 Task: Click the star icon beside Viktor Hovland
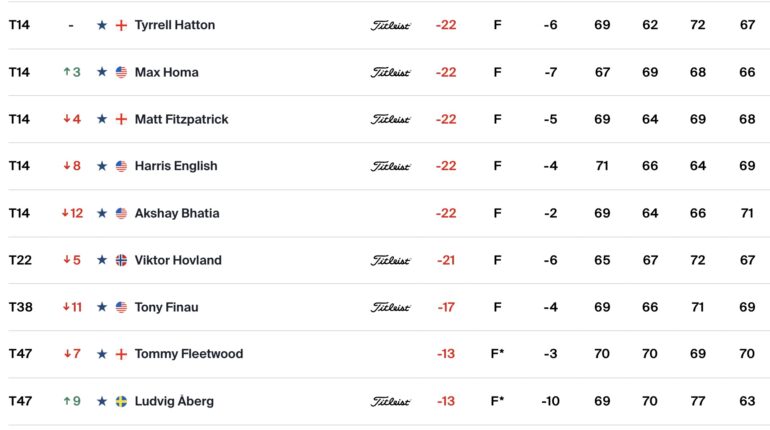pos(102,260)
